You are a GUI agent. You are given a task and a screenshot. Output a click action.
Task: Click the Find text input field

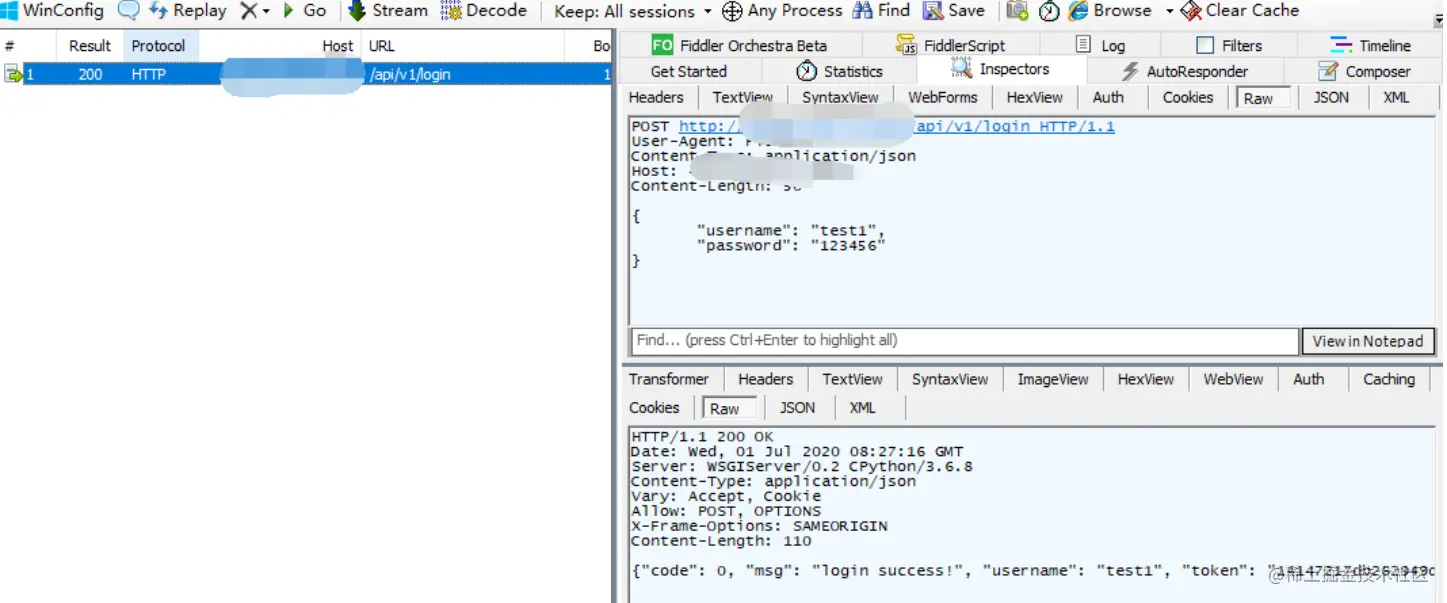pyautogui.click(x=964, y=340)
